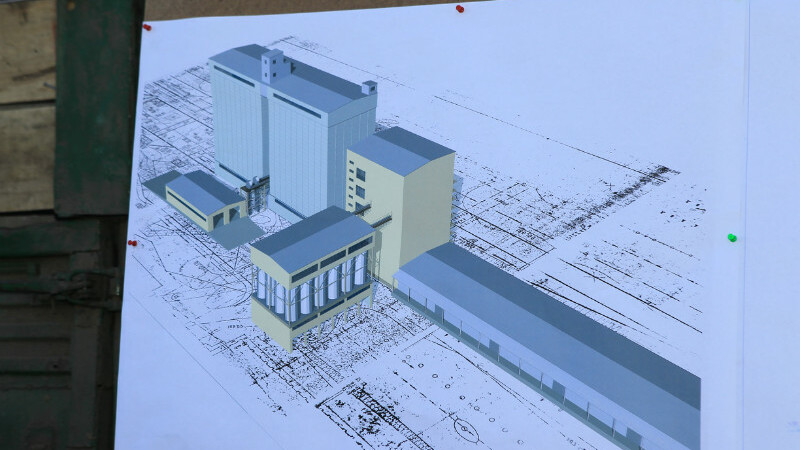This screenshot has width=800, height=450.
Task: Click the blue-gray roof of the yellow building
Action: 402,150
